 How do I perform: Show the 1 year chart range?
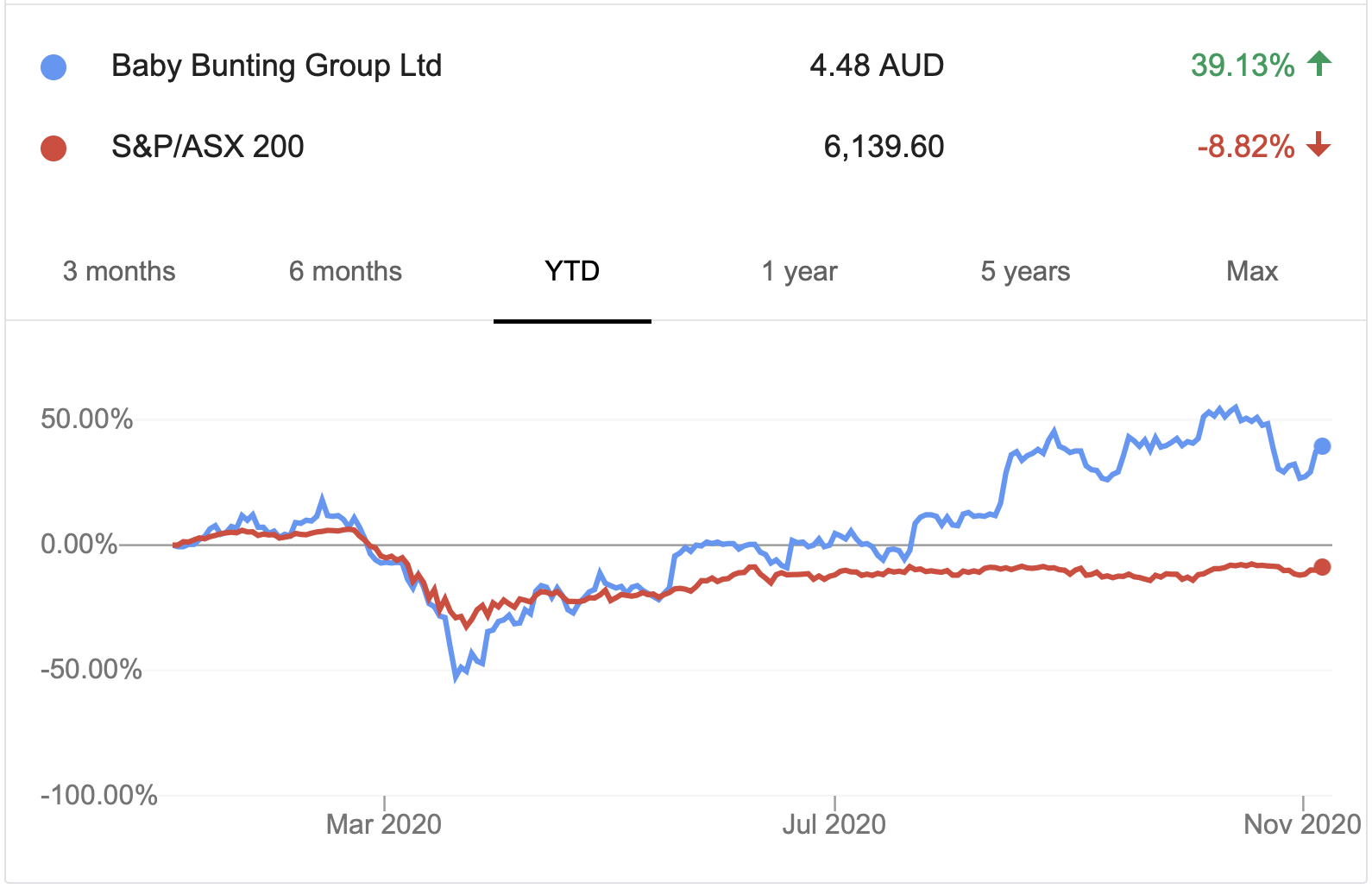coord(799,271)
